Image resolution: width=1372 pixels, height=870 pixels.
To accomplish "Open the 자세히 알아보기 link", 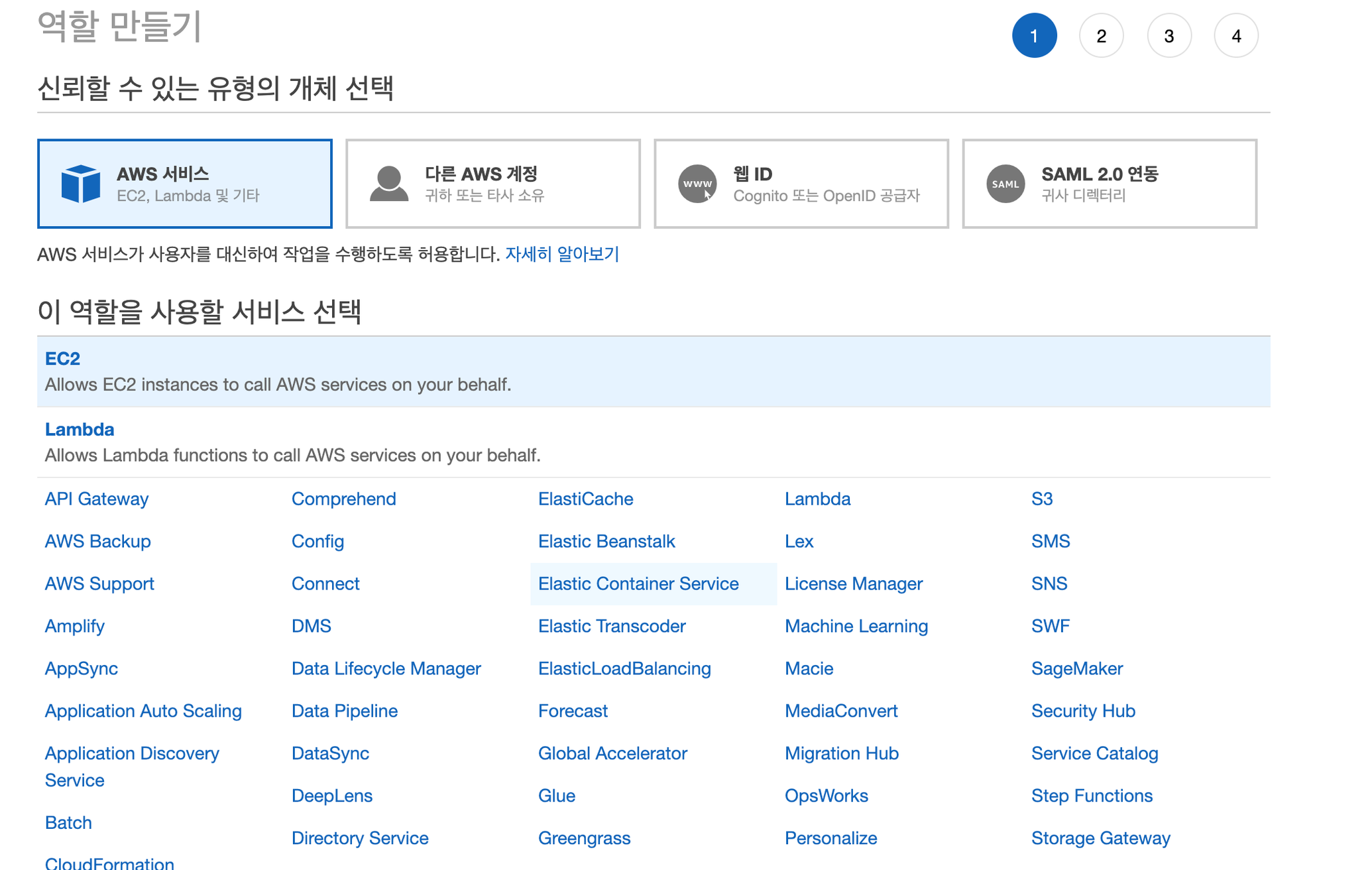I will 561,254.
